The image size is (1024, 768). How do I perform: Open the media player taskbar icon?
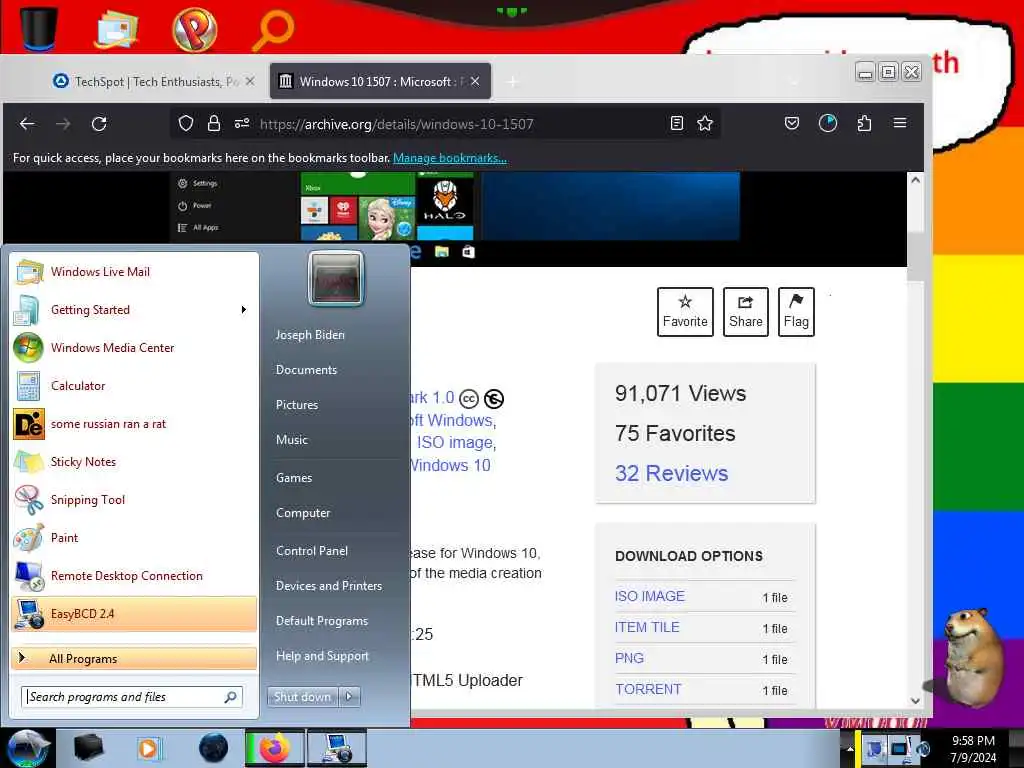point(149,748)
